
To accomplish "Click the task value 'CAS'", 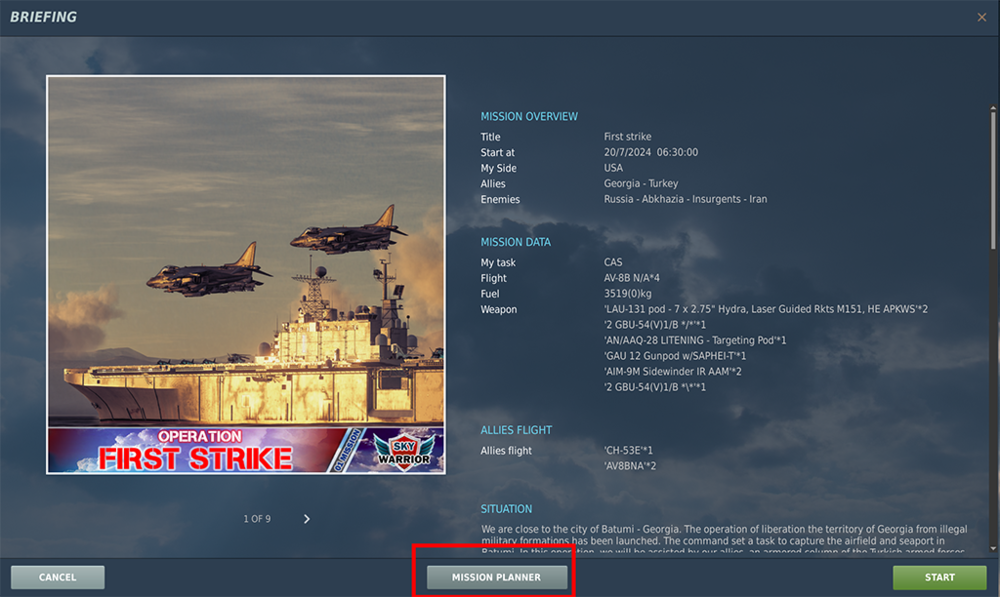I will coord(613,262).
